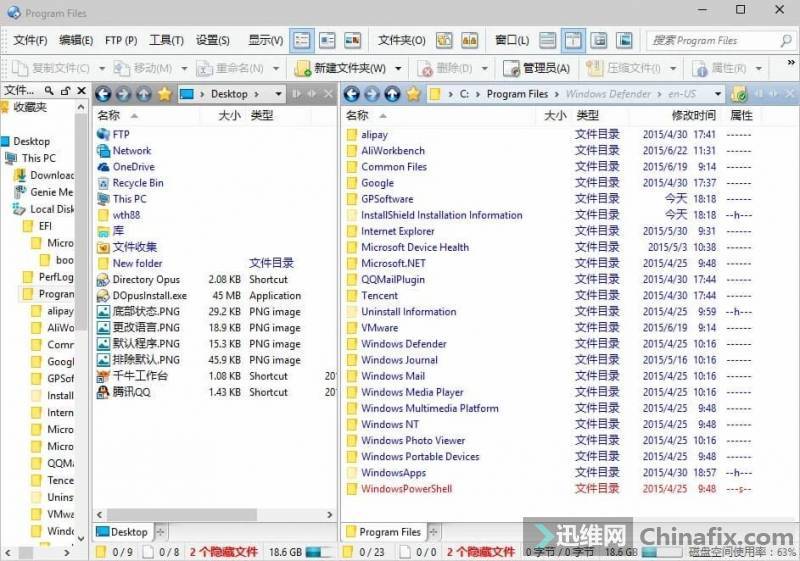Open left pane path history dropdown
This screenshot has width=800, height=561.
pyautogui.click(x=278, y=94)
